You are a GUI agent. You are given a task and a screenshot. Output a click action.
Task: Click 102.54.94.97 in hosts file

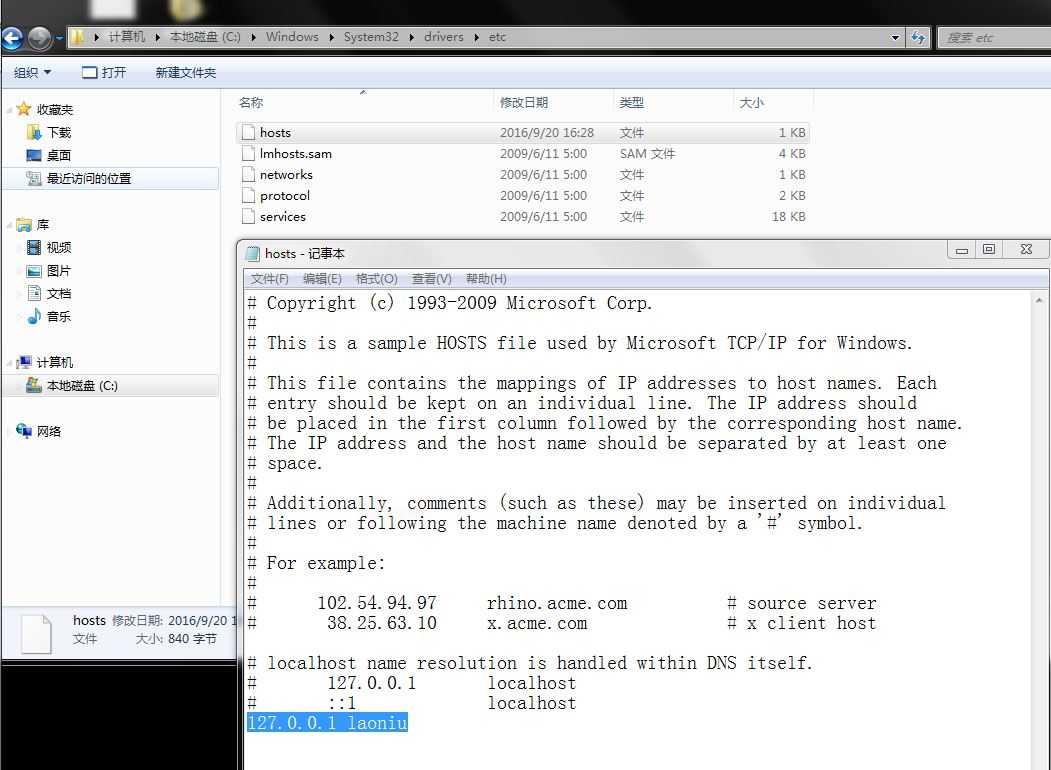(x=377, y=603)
